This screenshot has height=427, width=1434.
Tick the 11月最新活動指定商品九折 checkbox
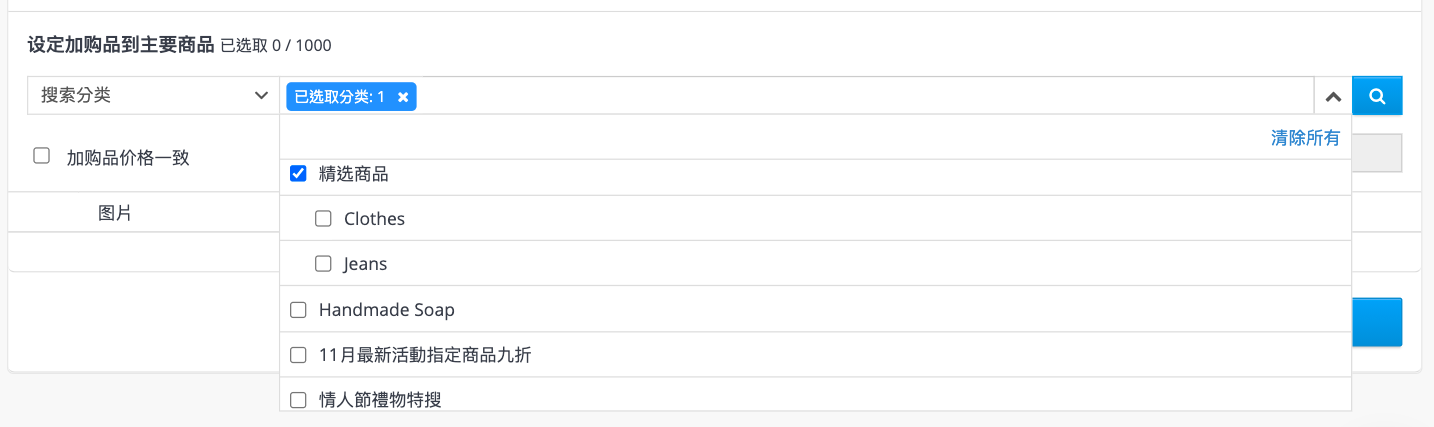click(297, 355)
